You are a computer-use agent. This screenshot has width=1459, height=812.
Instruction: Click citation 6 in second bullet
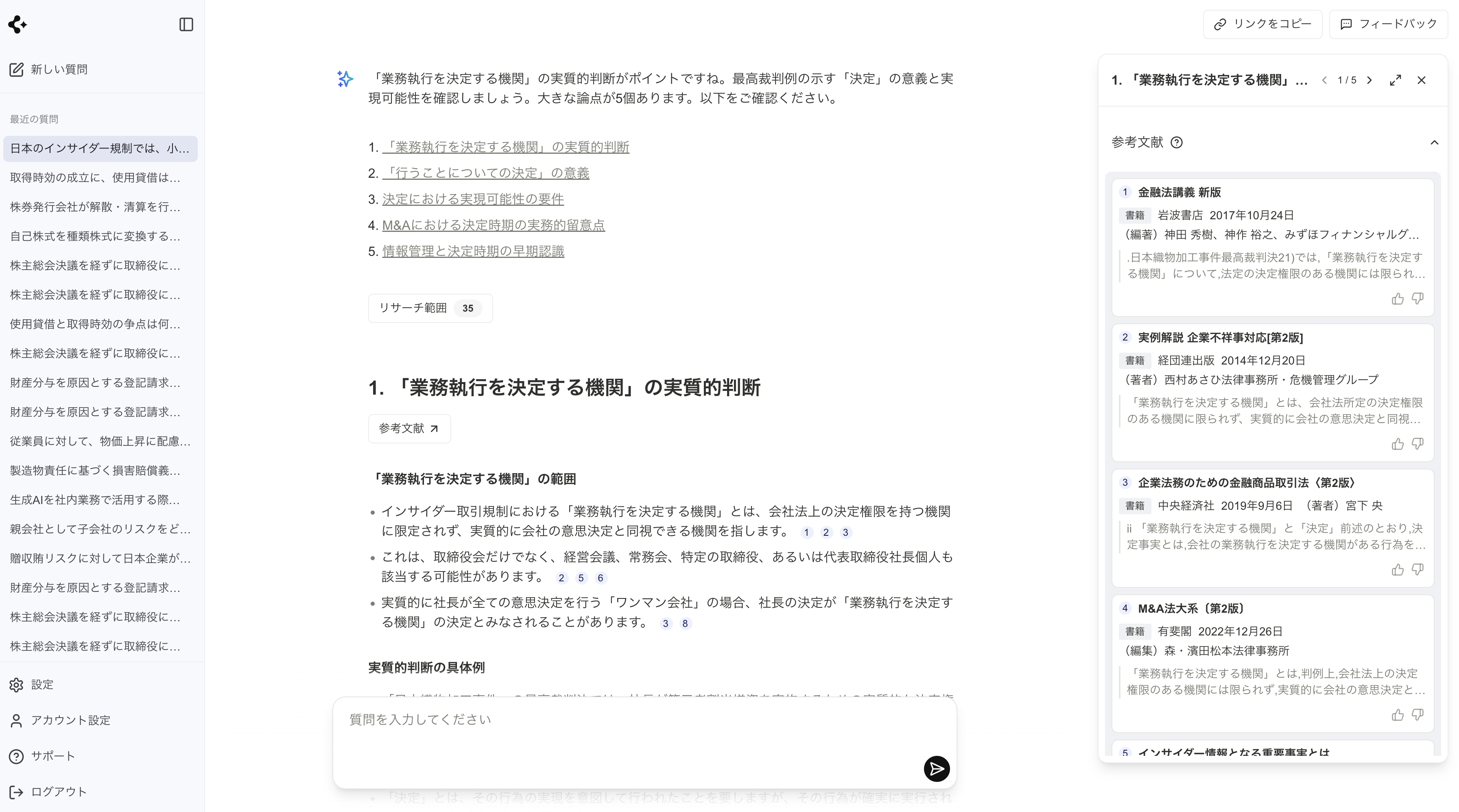(x=601, y=578)
